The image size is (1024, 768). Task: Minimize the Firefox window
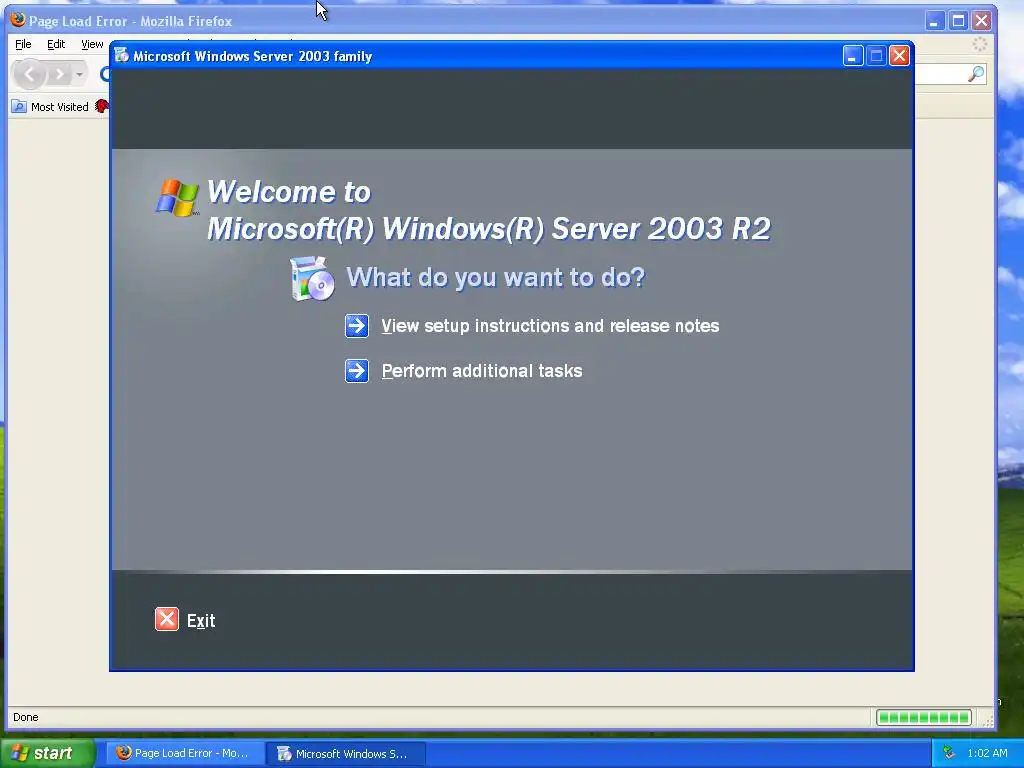935,21
